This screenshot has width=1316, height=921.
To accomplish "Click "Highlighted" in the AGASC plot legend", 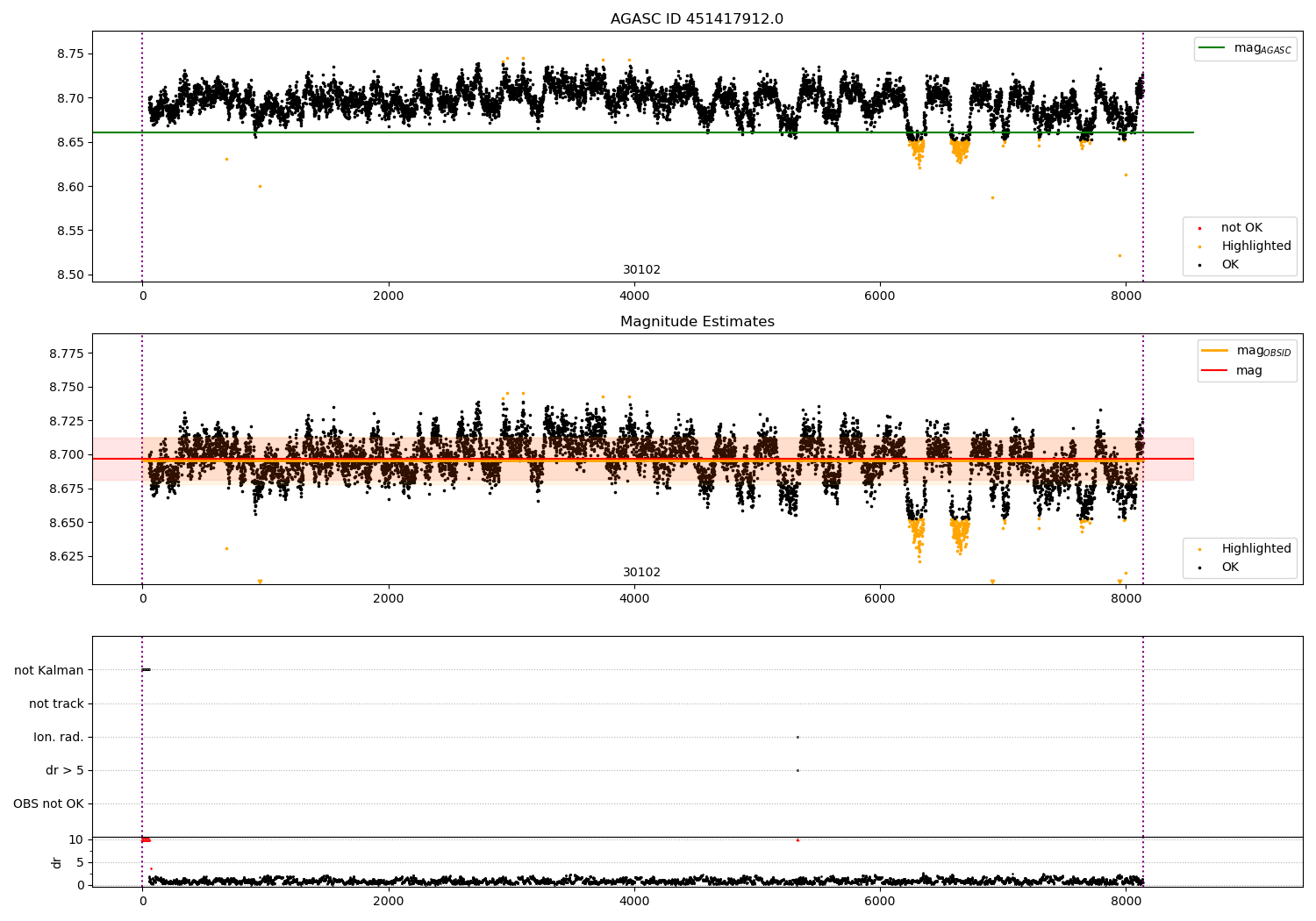I will coord(1256,246).
